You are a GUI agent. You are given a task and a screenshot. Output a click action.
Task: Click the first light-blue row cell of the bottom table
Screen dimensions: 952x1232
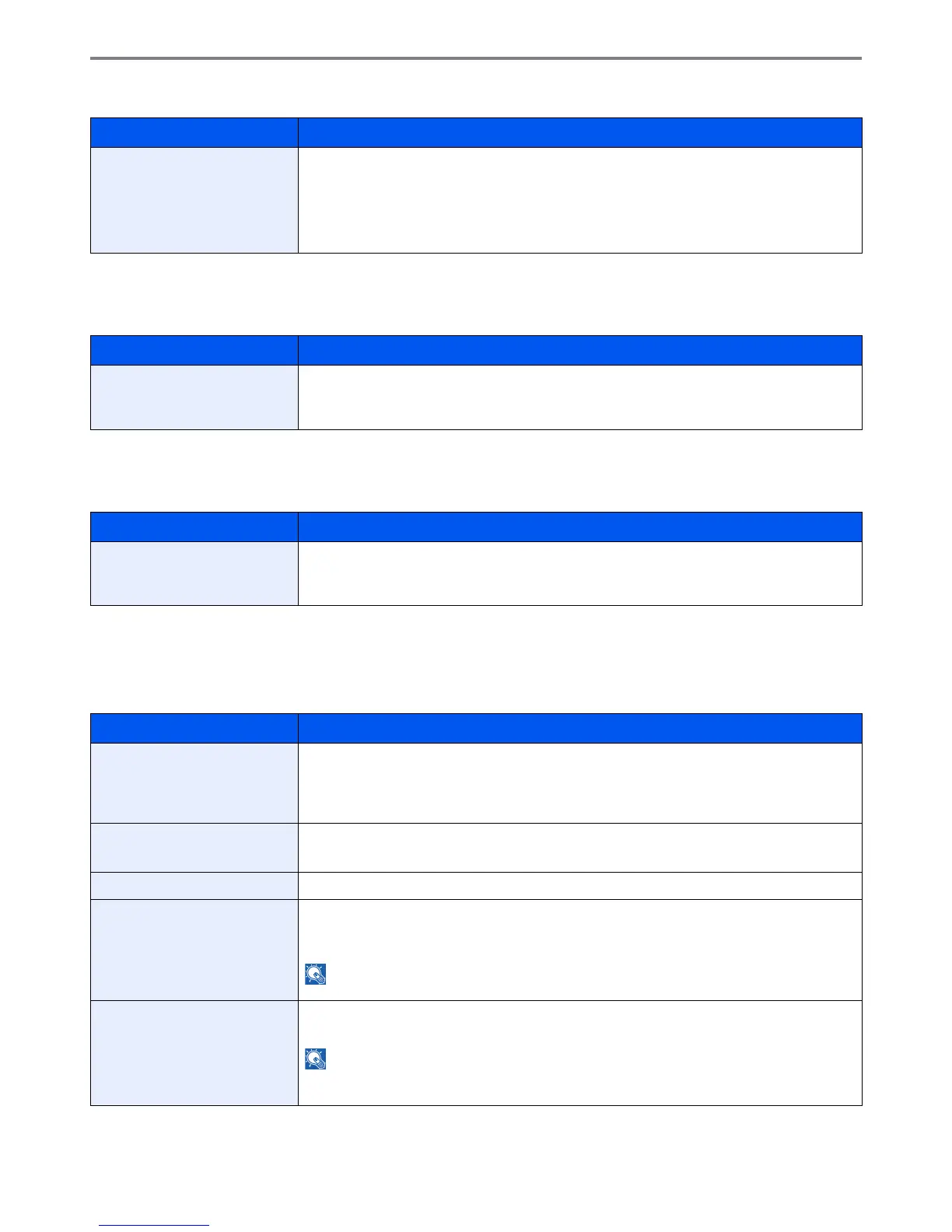coord(194,782)
